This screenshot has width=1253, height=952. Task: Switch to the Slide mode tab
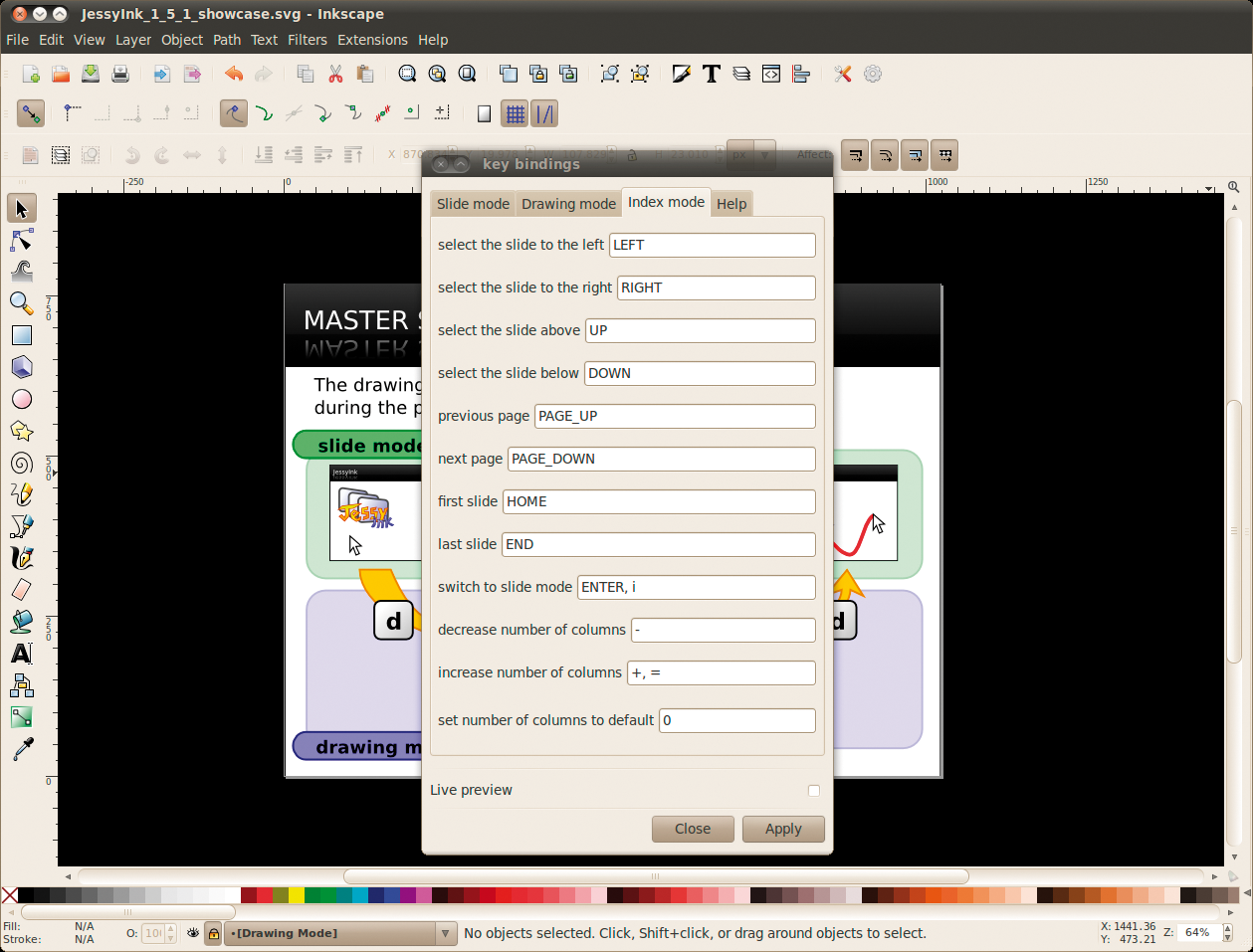(473, 204)
